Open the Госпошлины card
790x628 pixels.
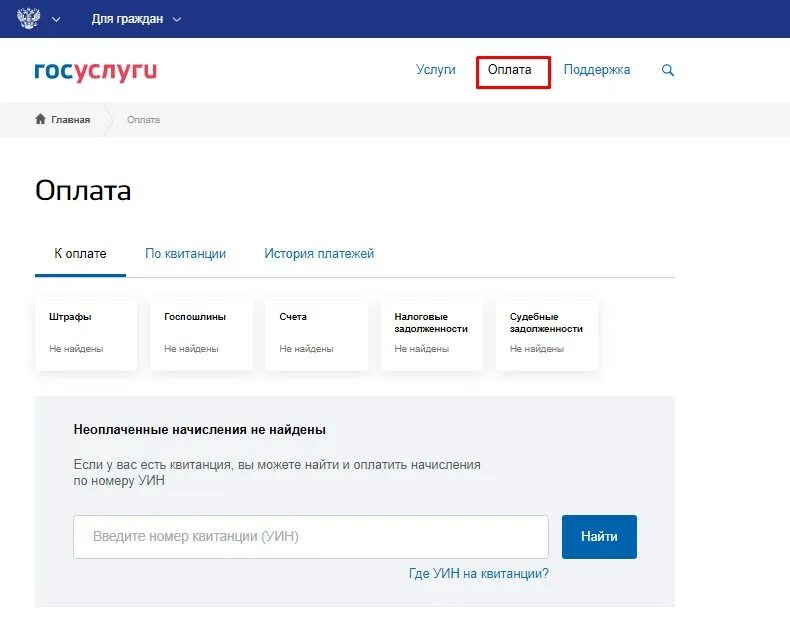click(202, 334)
